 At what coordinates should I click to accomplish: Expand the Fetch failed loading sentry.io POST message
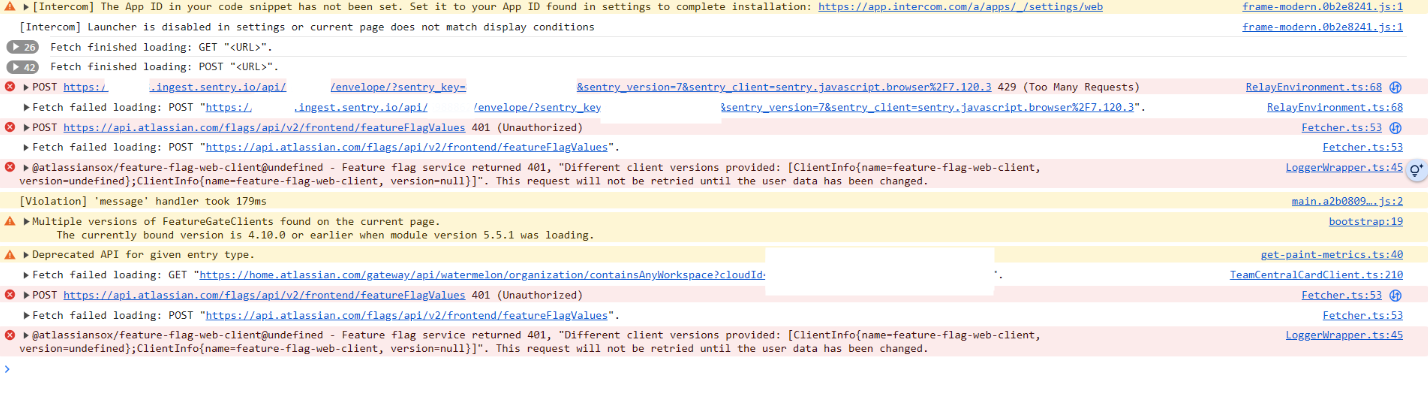coord(26,107)
